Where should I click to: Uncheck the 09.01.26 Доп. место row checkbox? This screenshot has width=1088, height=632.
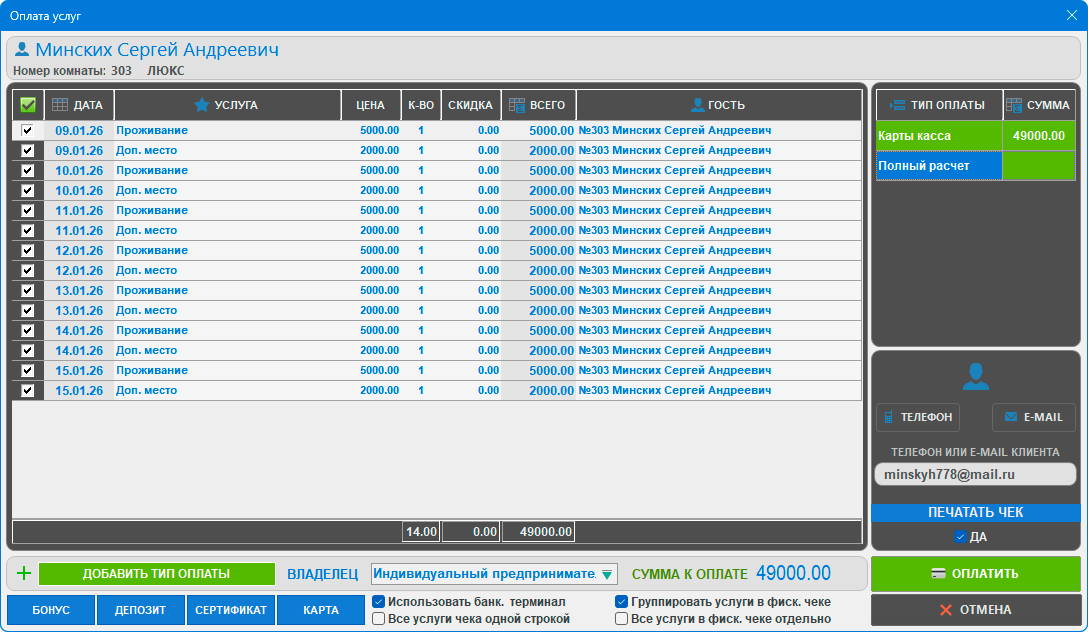(x=28, y=151)
